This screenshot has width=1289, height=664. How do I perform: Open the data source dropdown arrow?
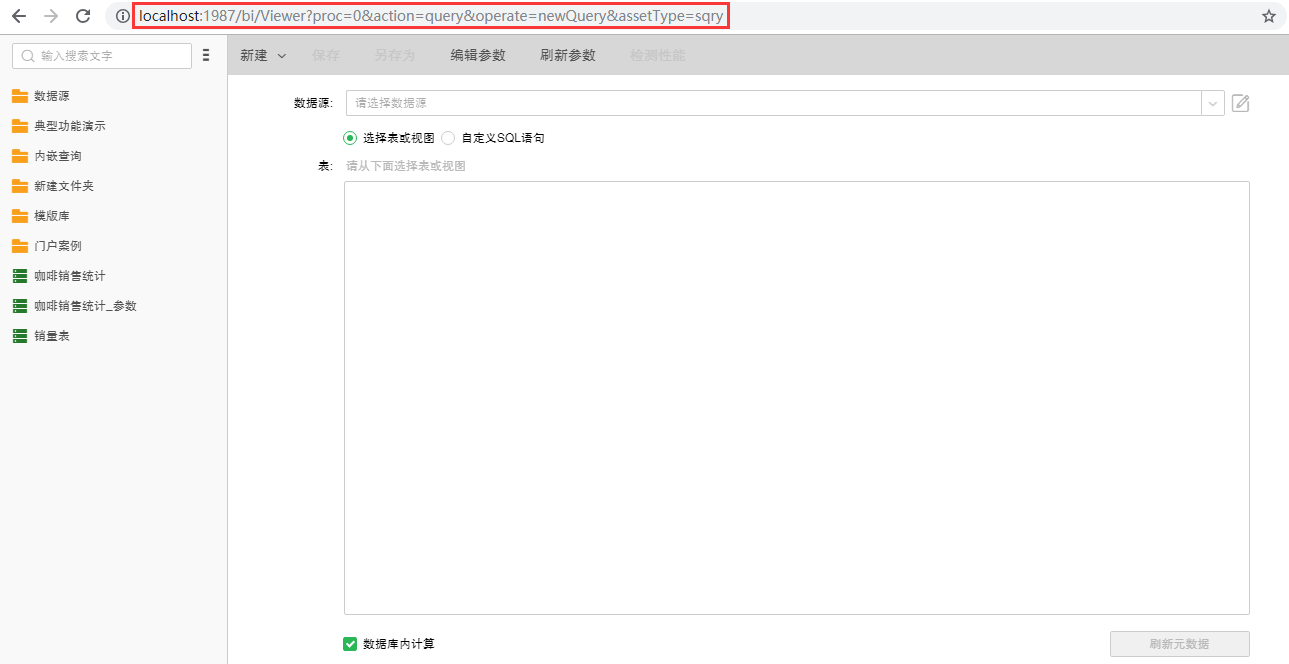1212,103
